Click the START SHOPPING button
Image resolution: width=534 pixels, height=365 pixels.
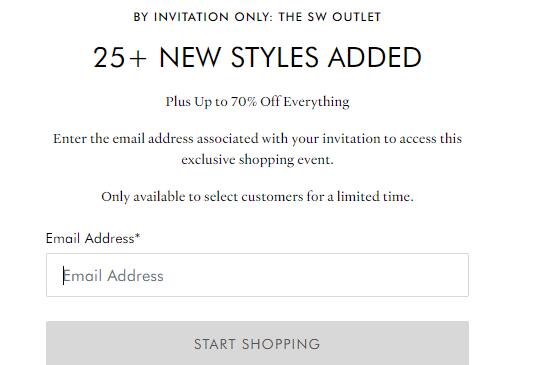(x=257, y=343)
